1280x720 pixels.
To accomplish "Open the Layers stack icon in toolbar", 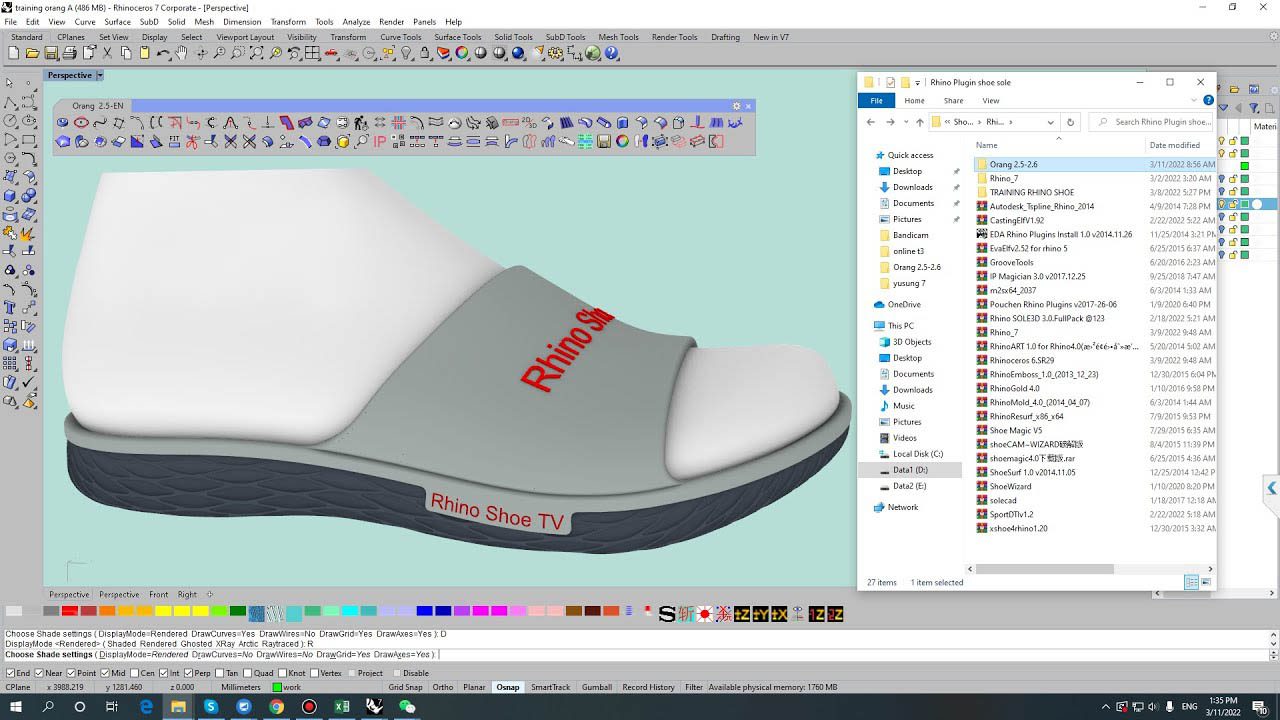I will pos(444,53).
